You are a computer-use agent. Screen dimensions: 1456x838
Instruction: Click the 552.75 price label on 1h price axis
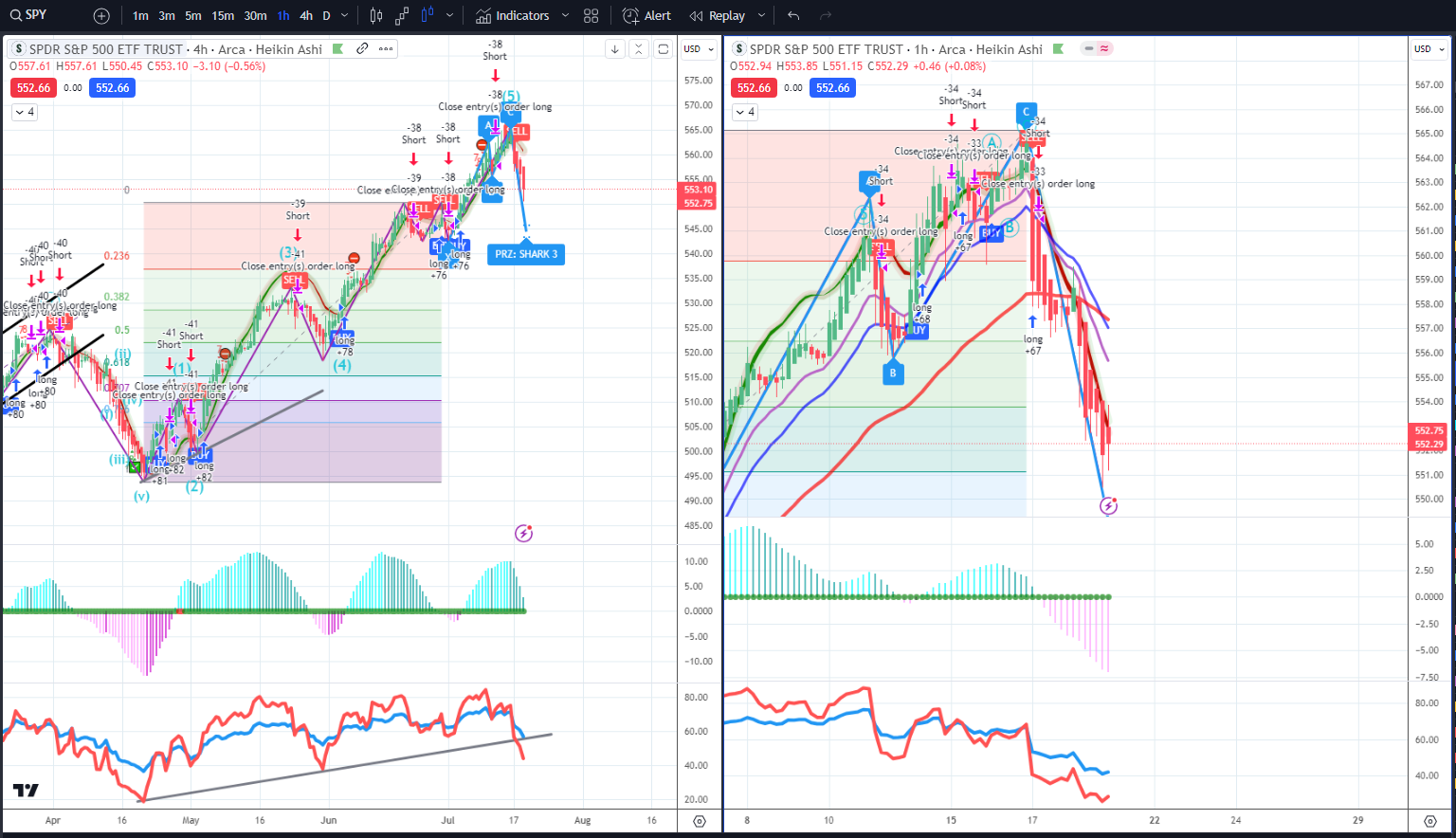coord(1429,430)
